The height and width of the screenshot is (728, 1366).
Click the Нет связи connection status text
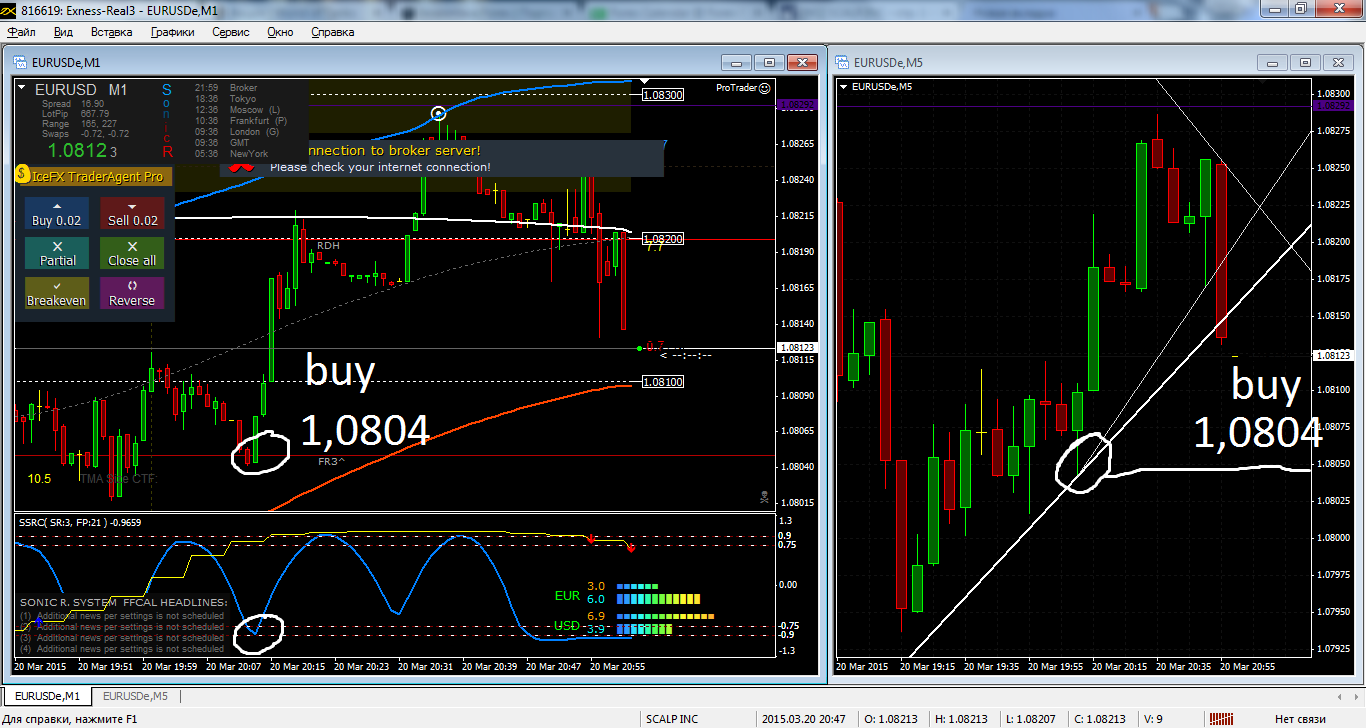pyautogui.click(x=1299, y=719)
